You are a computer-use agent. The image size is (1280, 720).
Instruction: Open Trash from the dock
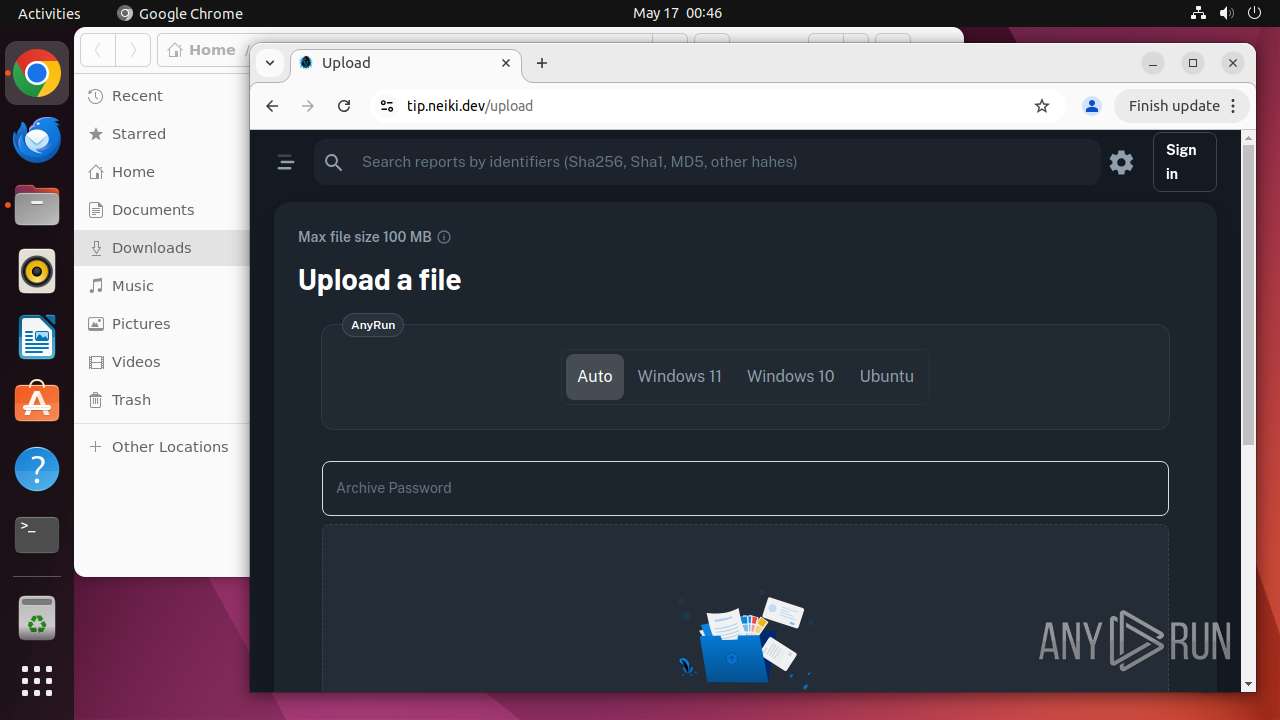click(x=37, y=619)
